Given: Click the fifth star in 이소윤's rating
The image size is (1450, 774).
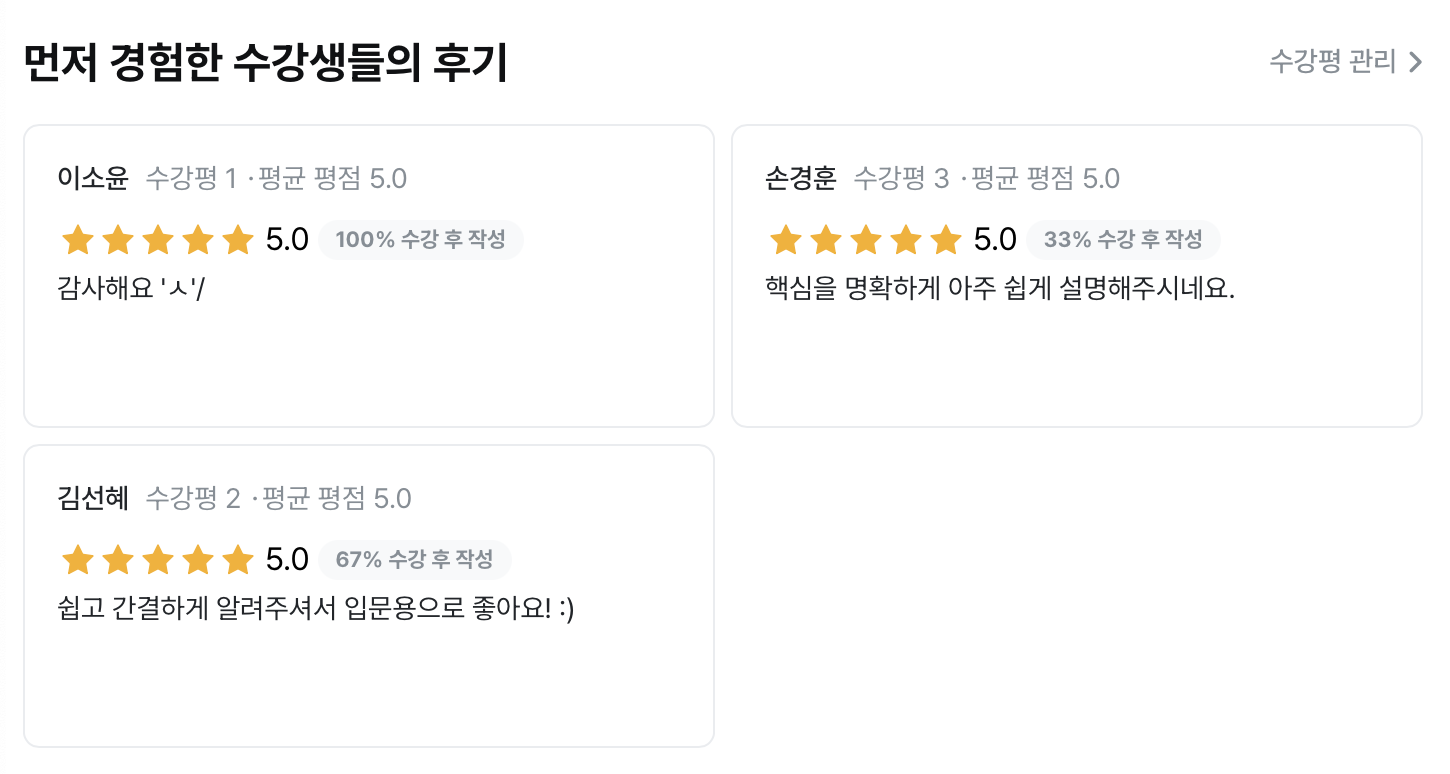Looking at the screenshot, I should (x=238, y=239).
